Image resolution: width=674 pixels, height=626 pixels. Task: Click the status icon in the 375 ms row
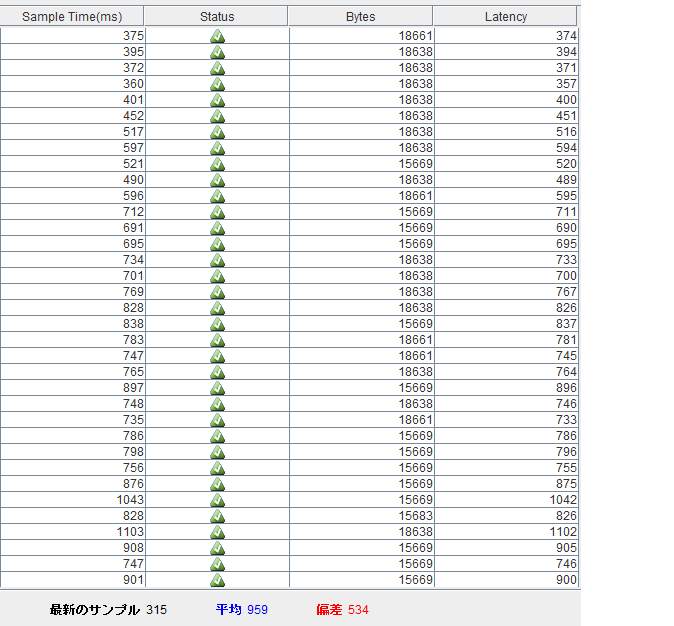click(217, 36)
